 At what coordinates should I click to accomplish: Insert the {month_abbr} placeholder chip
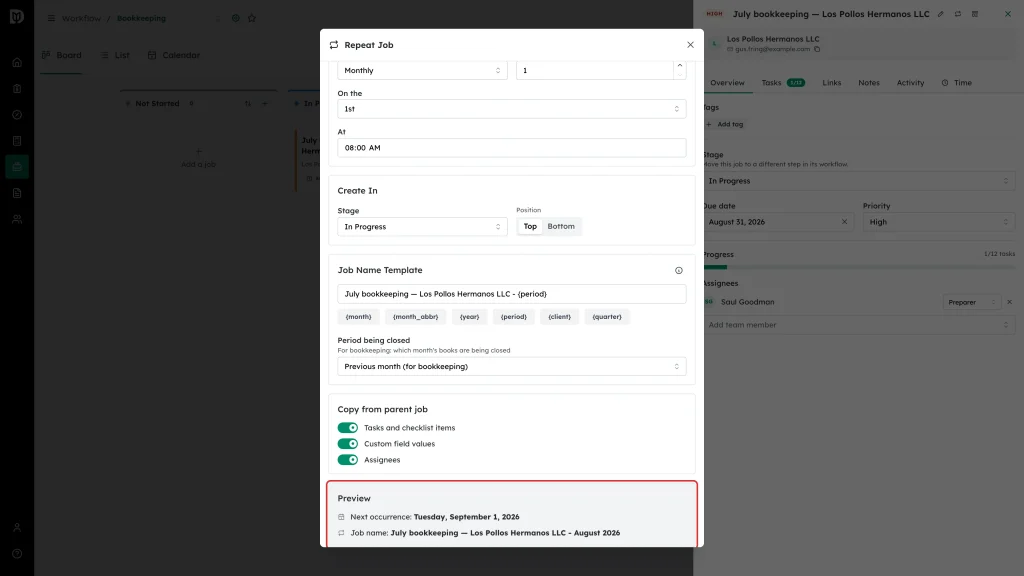click(415, 317)
